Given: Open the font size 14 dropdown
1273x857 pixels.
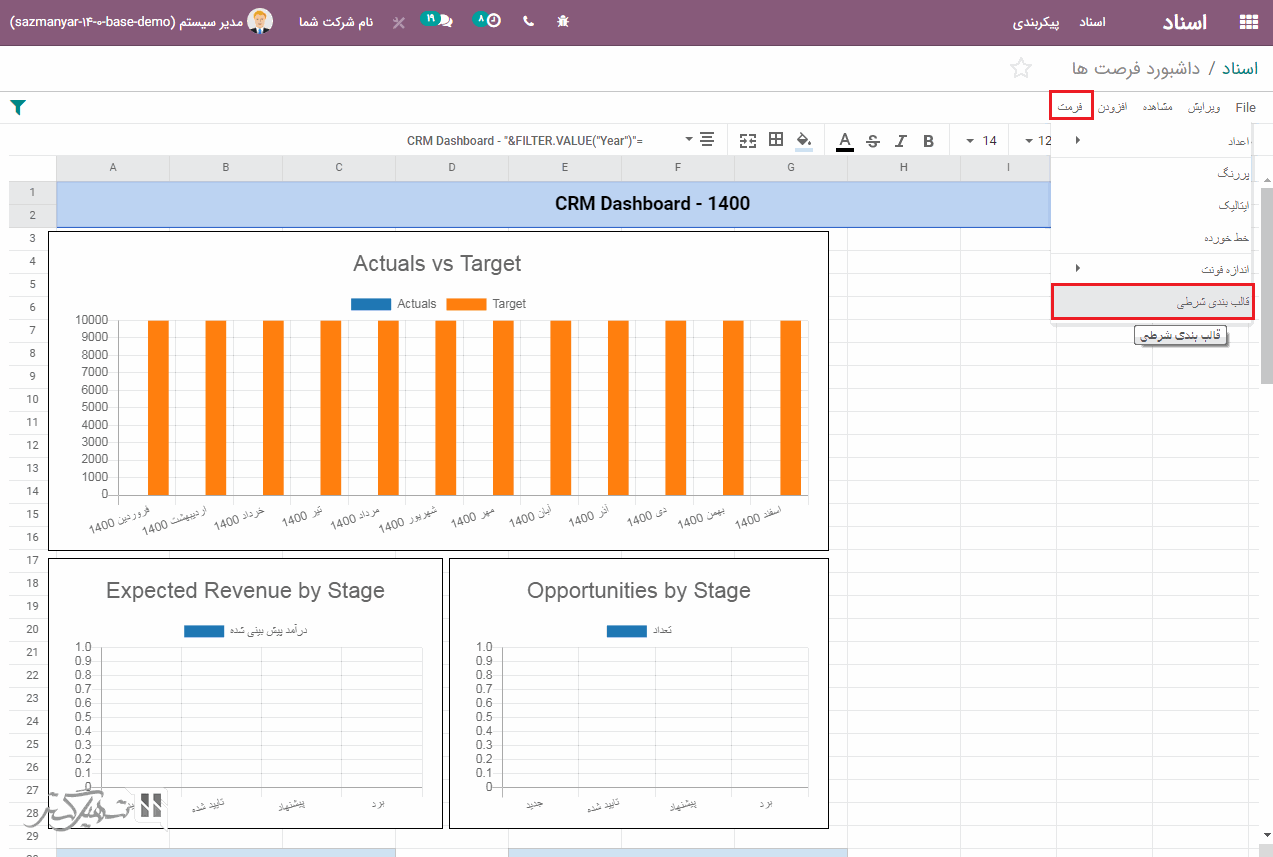Looking at the screenshot, I should tap(981, 141).
